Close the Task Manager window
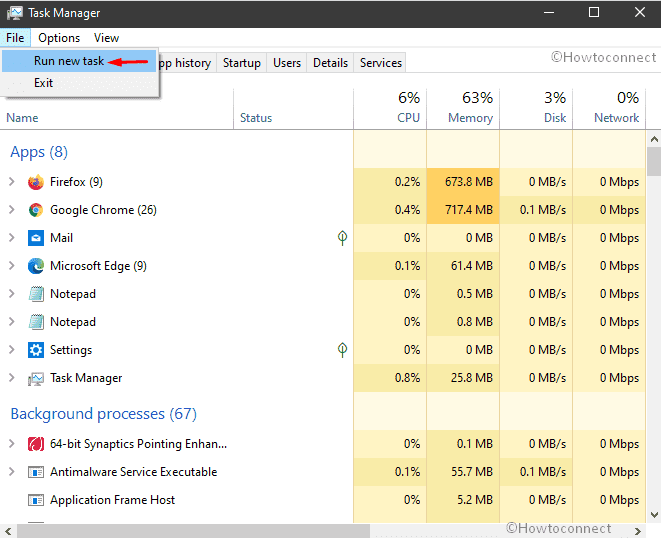 pos(640,13)
